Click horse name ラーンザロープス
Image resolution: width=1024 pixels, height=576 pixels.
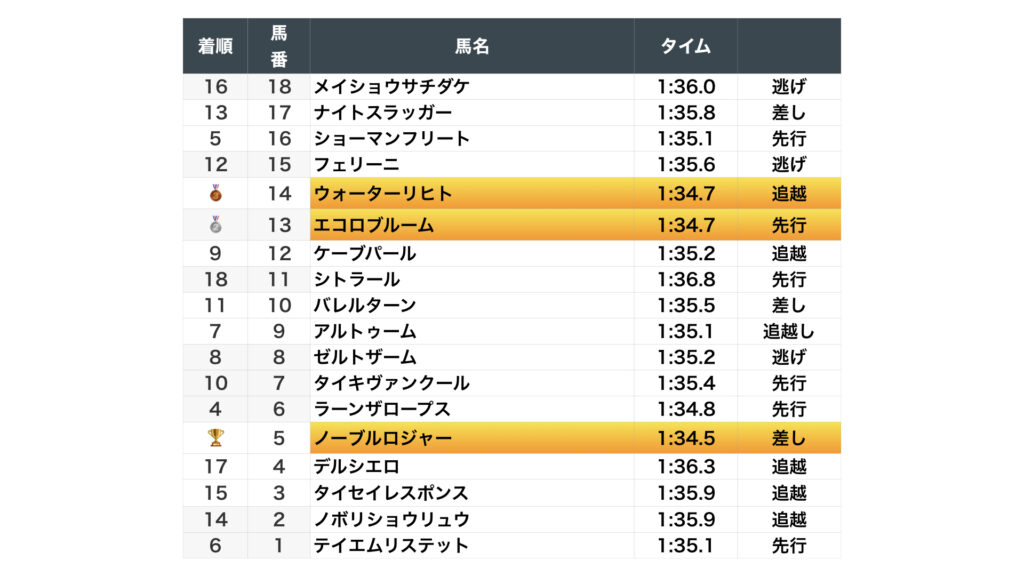[x=382, y=409]
